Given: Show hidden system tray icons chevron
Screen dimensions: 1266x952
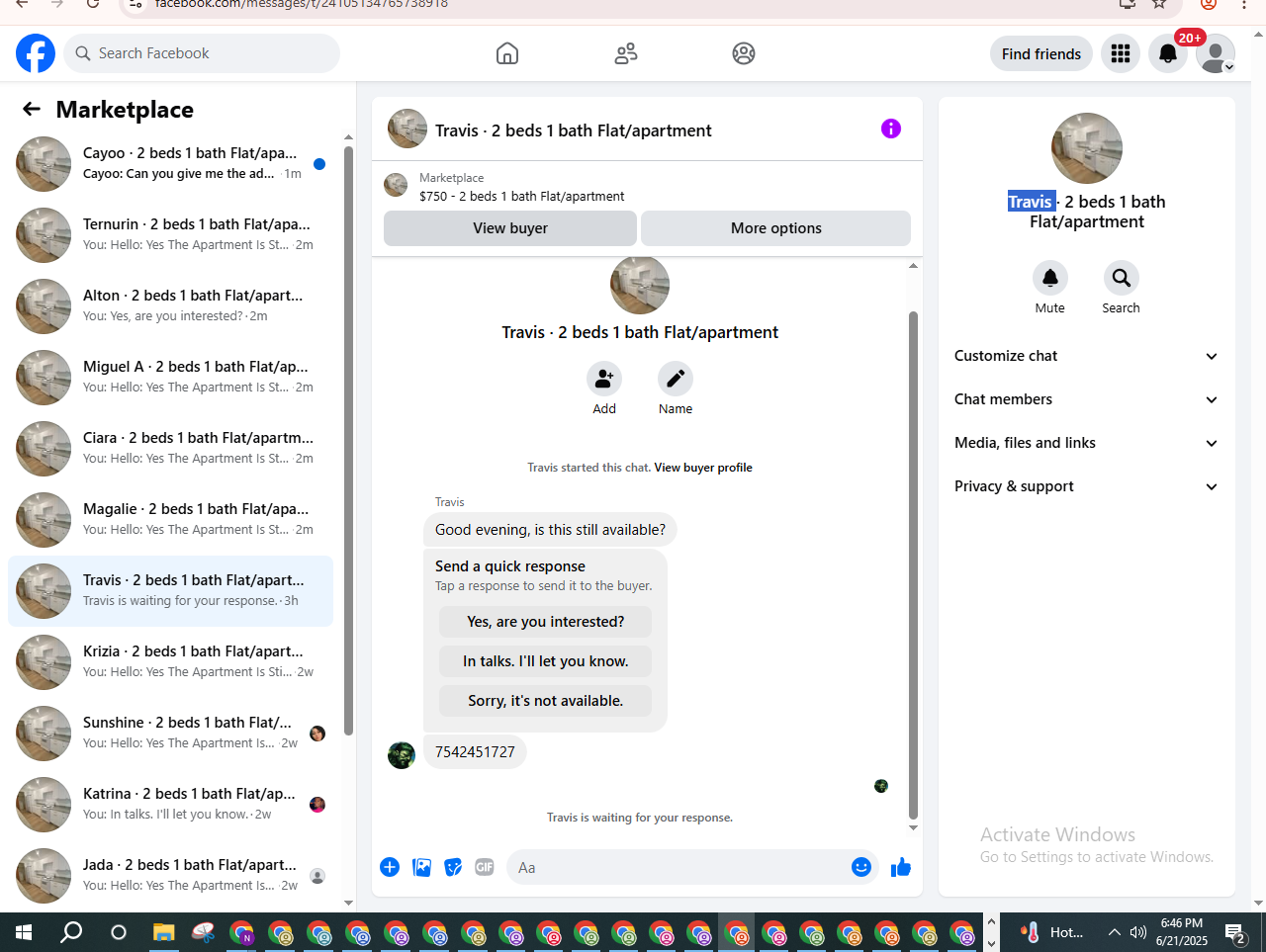Looking at the screenshot, I should pos(1114,932).
